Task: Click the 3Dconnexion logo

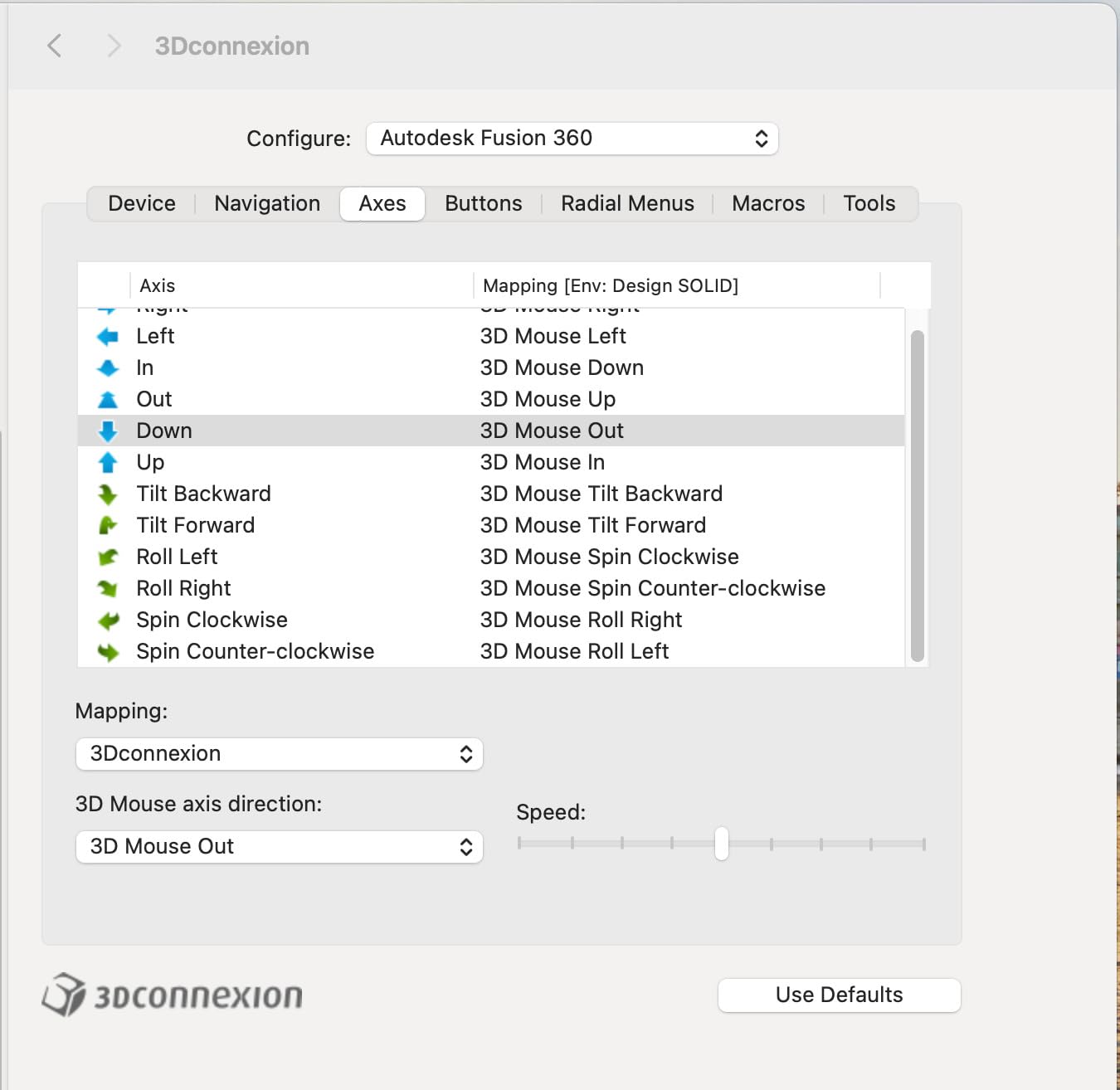Action: click(173, 995)
